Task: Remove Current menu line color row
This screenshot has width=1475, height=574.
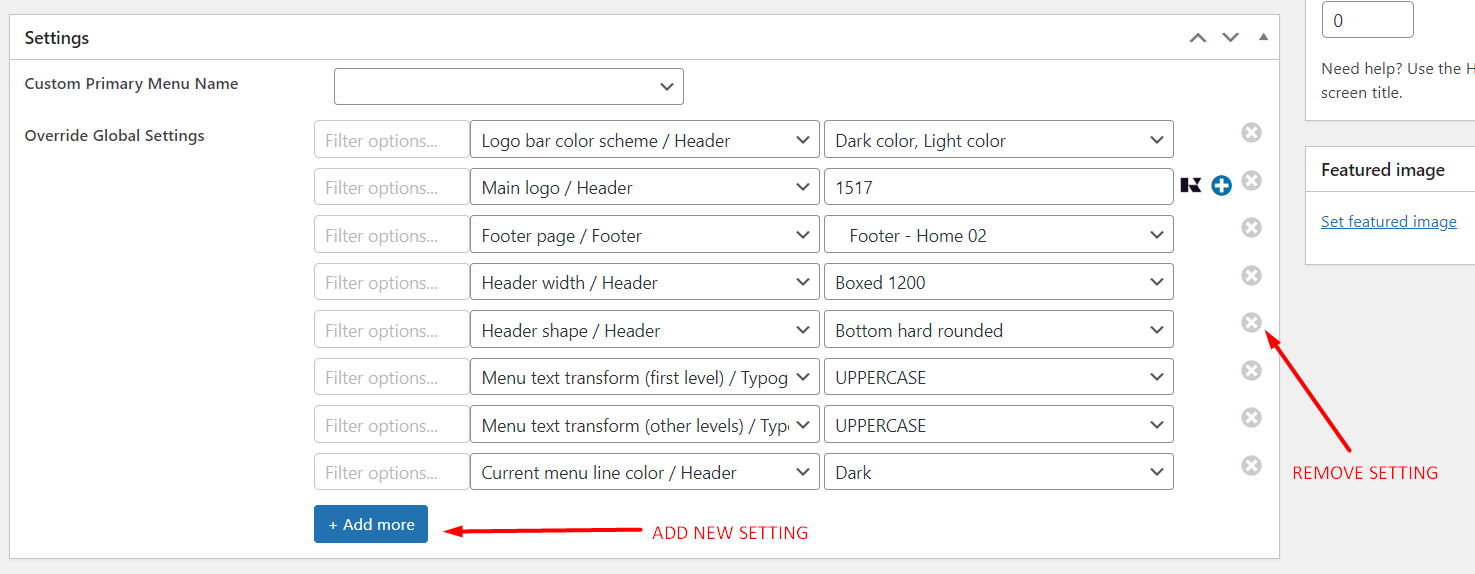Action: click(1251, 465)
